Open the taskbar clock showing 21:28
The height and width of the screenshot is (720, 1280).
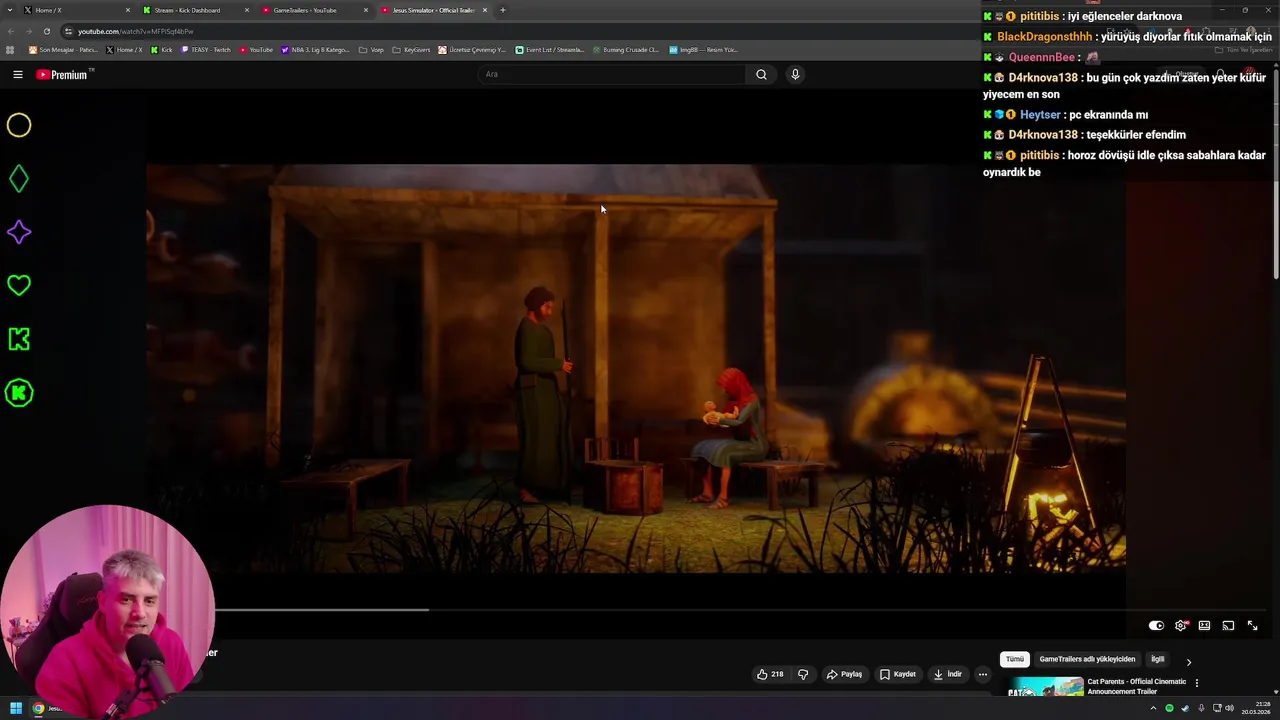coord(1256,708)
